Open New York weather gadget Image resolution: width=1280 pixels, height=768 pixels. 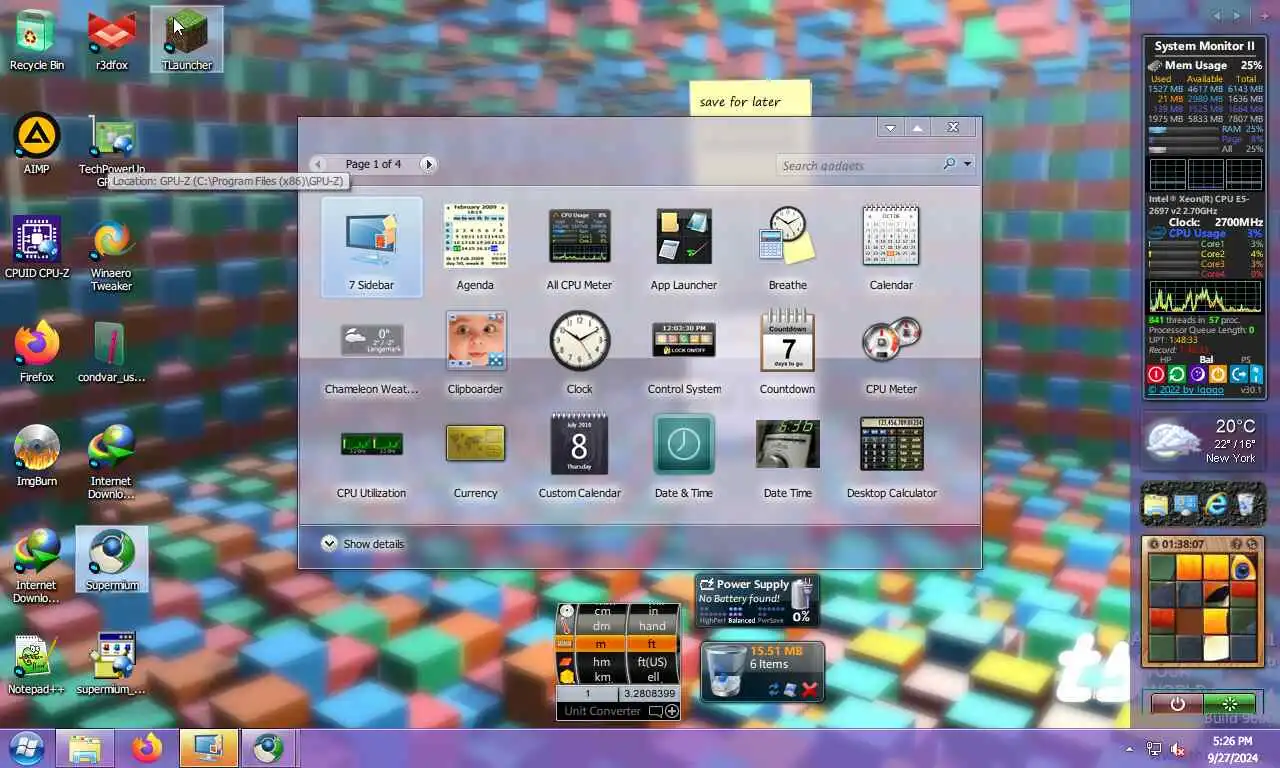coord(1204,440)
